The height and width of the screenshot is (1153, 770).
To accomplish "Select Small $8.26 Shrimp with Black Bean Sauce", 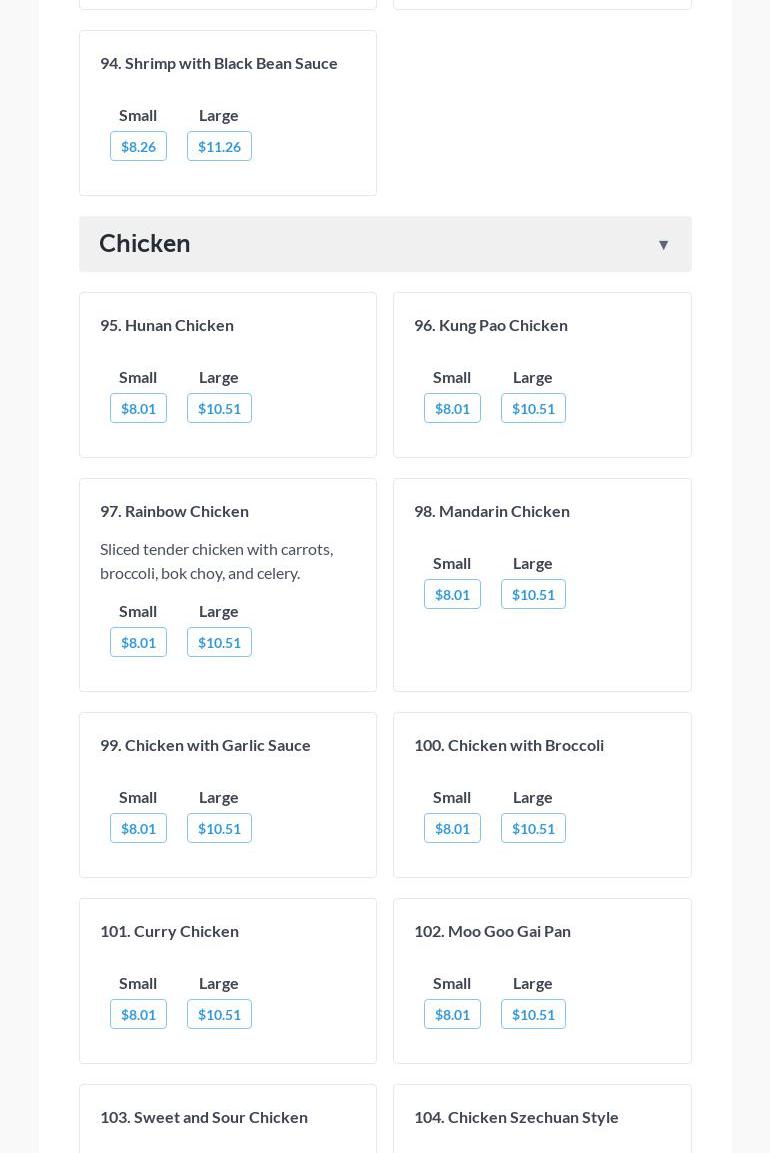I will [x=138, y=147].
